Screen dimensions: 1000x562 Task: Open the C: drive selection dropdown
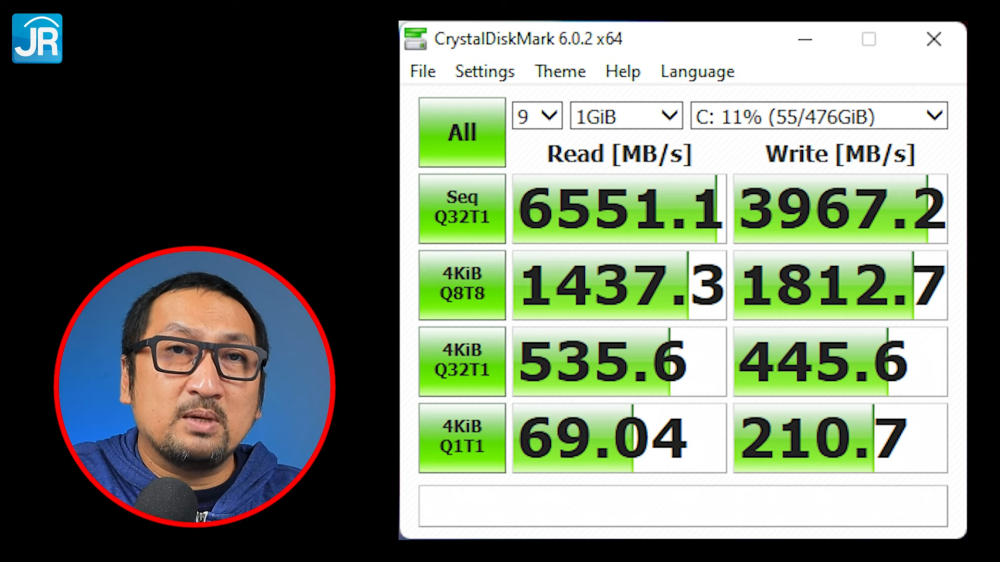tap(819, 116)
